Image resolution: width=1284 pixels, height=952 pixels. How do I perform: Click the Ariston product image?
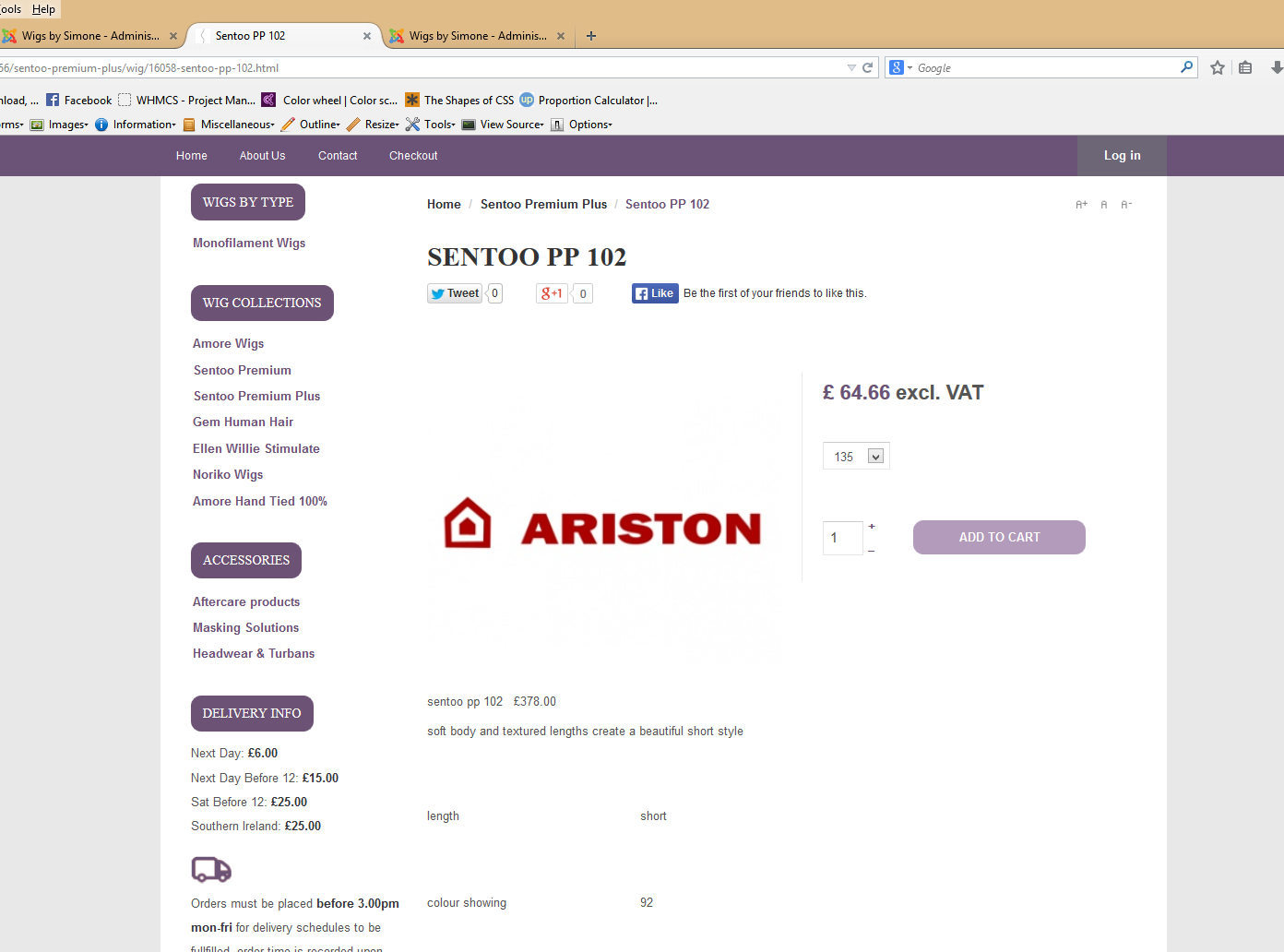point(604,524)
